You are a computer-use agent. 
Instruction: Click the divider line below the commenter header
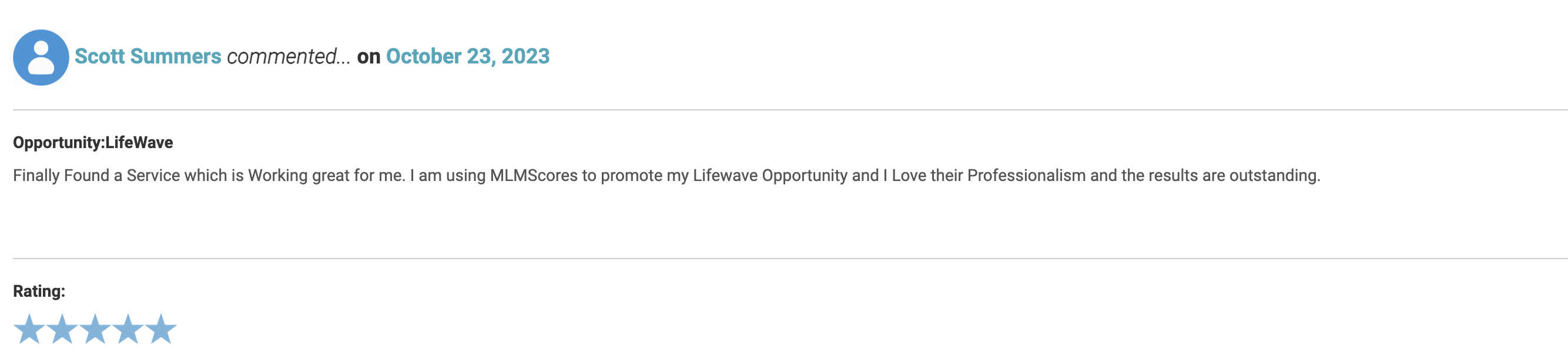pos(790,110)
